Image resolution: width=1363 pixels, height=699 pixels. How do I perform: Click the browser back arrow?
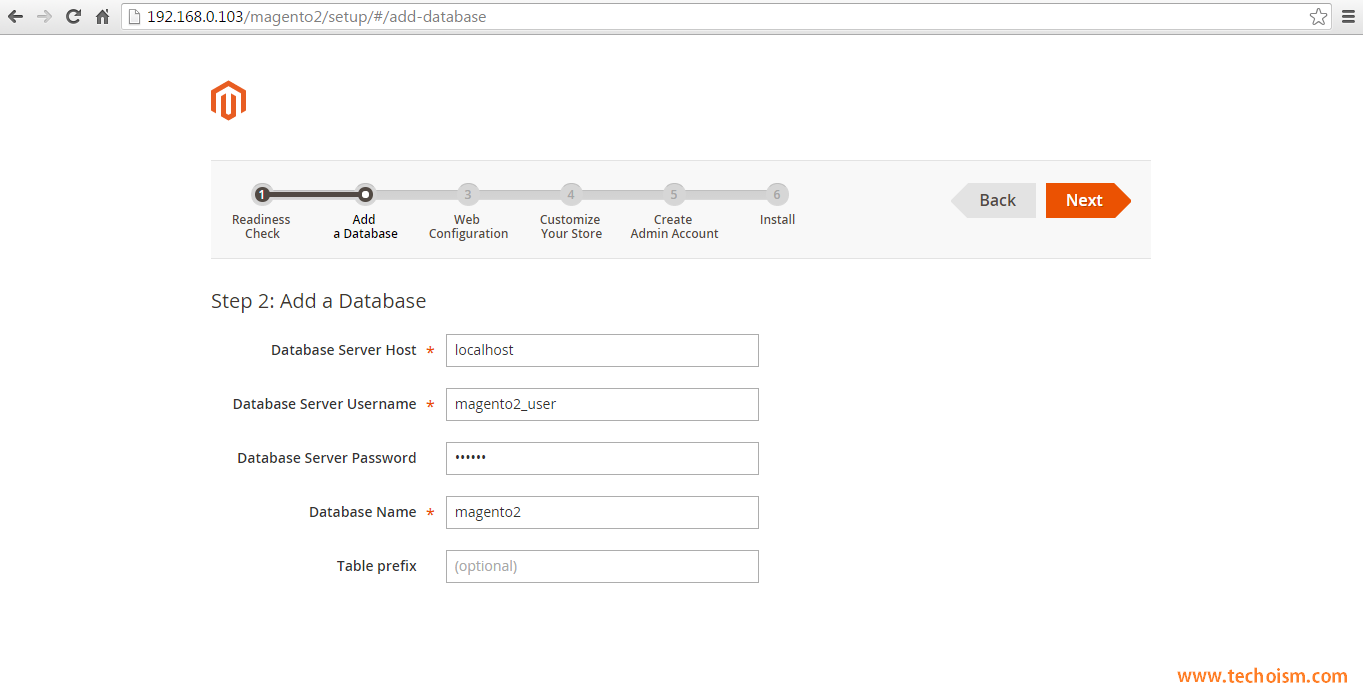pyautogui.click(x=15, y=17)
